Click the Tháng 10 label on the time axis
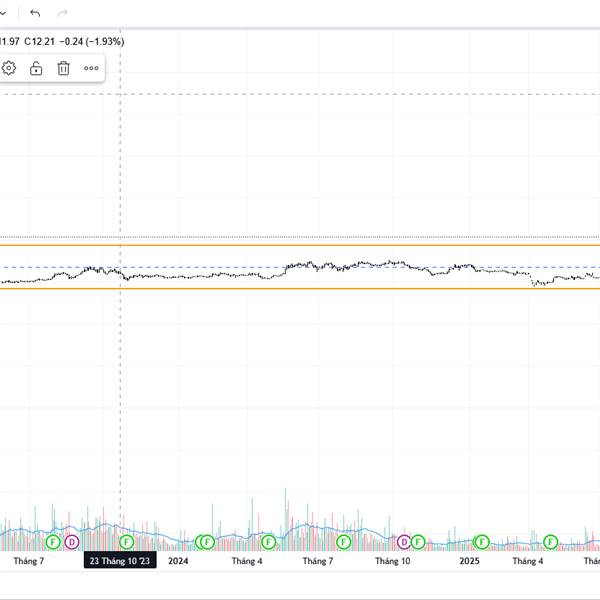The height and width of the screenshot is (600, 600). pos(393,561)
